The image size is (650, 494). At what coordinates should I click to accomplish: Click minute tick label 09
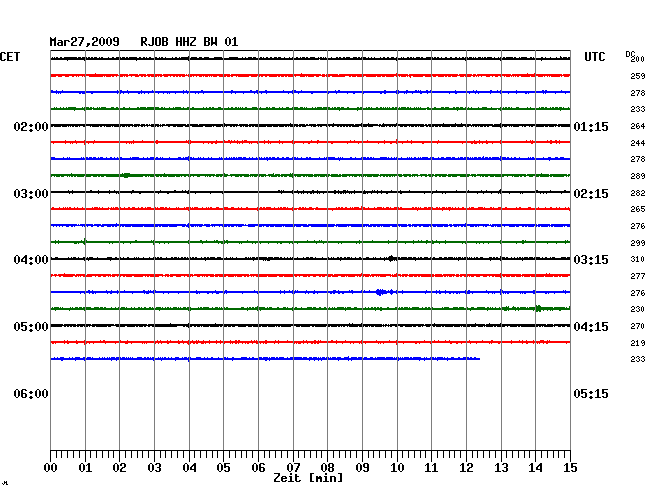click(x=362, y=468)
